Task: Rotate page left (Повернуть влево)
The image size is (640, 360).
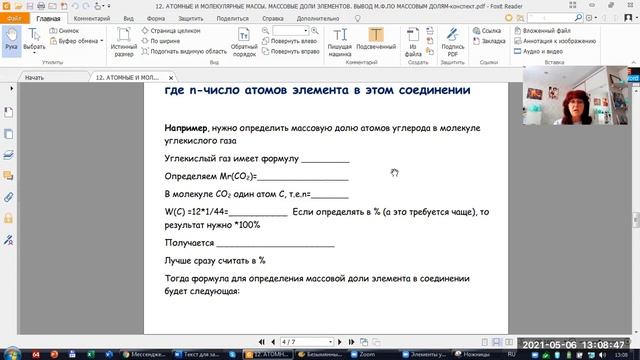Action: coord(289,41)
